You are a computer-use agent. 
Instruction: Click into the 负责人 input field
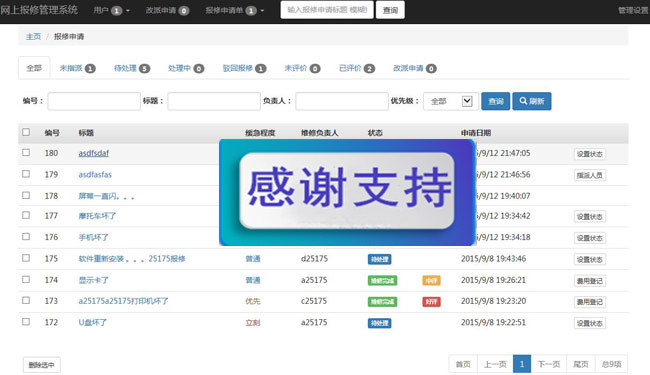(x=342, y=101)
